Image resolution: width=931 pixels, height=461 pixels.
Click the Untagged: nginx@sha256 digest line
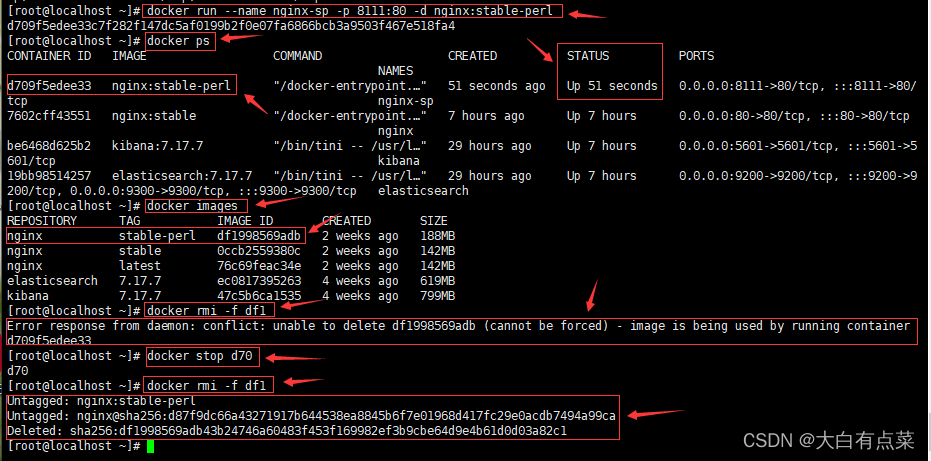coord(311,416)
